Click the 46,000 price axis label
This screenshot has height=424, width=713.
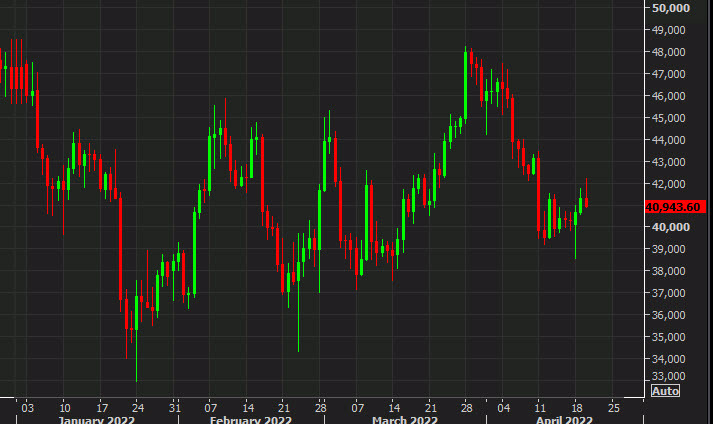pos(668,96)
